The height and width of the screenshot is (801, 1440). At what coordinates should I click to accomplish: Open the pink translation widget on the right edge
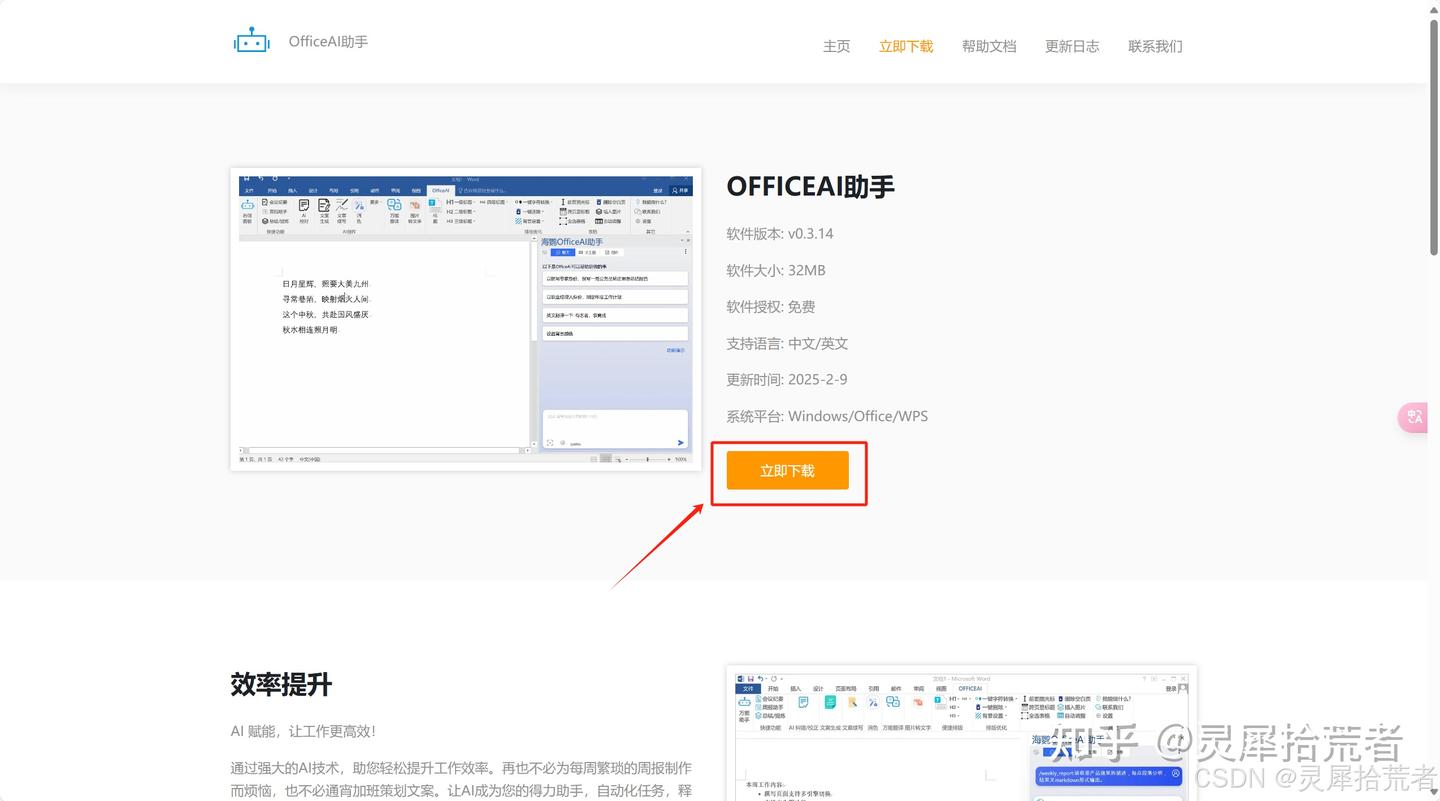(1413, 417)
